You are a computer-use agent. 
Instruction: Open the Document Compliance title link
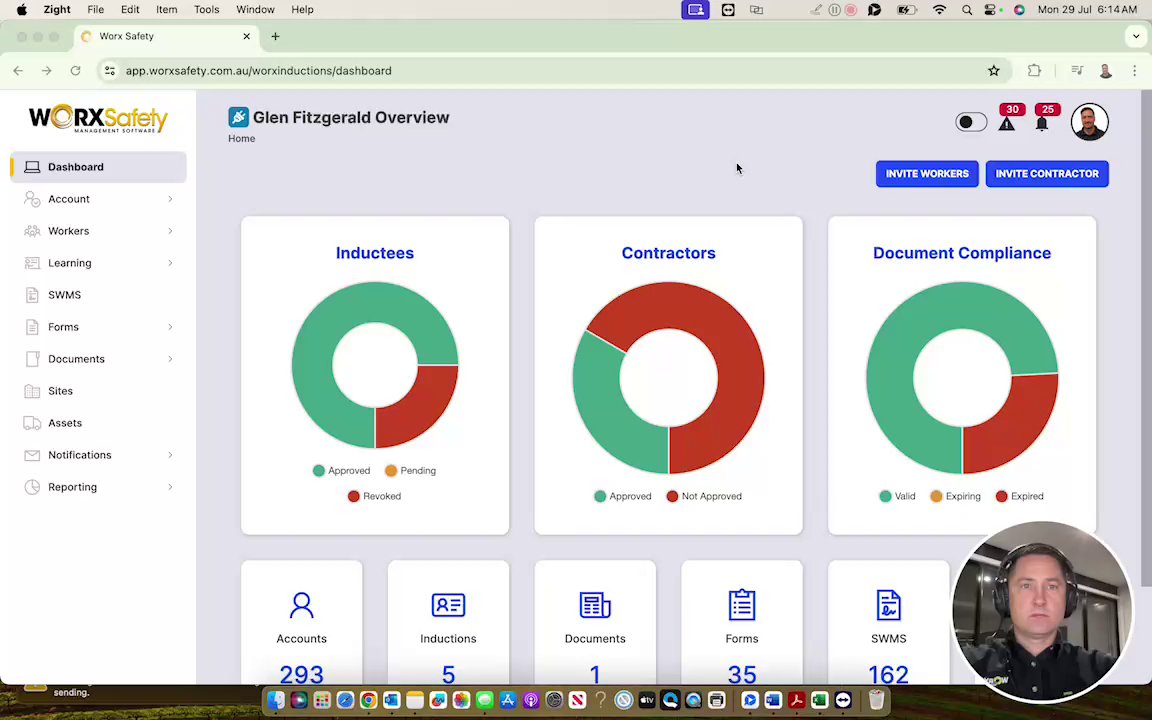962,253
